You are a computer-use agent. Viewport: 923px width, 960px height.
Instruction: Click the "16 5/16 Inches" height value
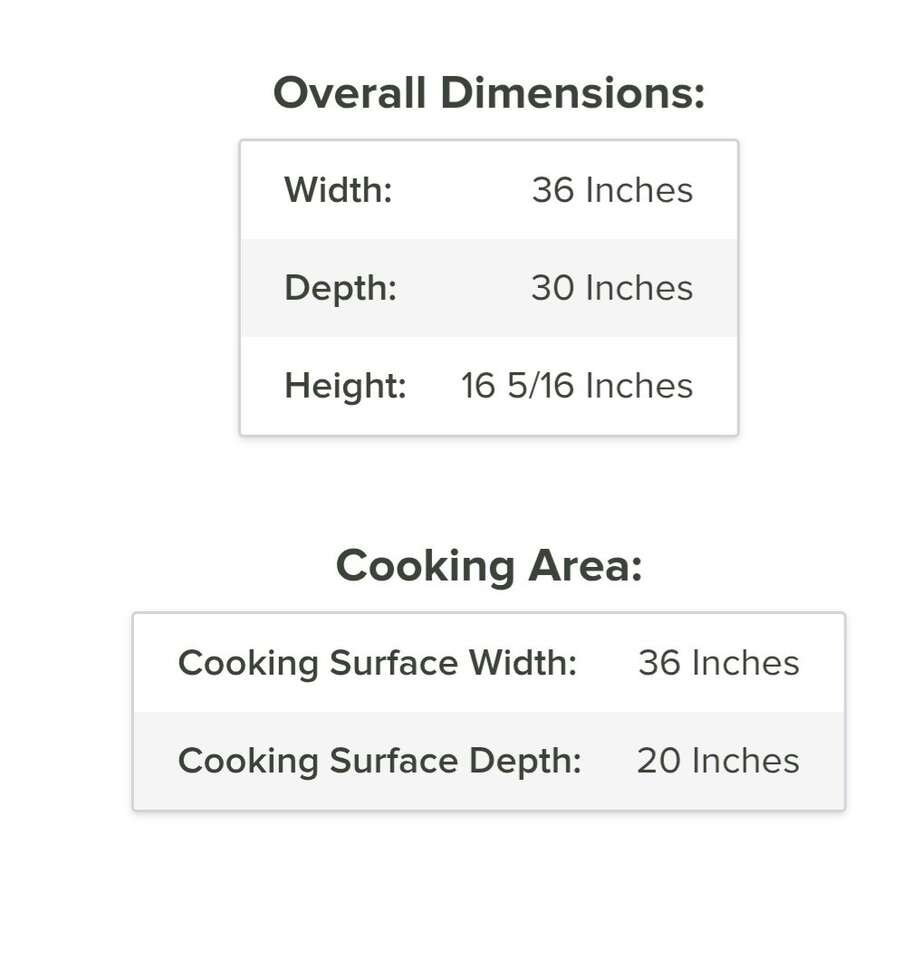[577, 386]
